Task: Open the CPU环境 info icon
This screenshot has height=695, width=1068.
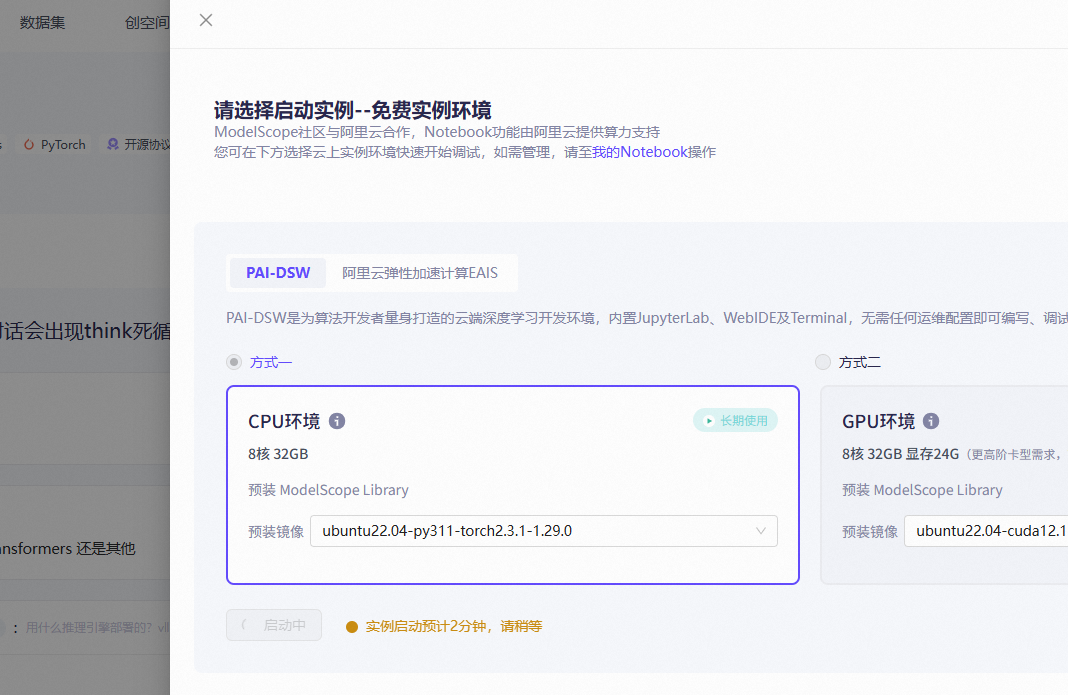Action: 336,421
